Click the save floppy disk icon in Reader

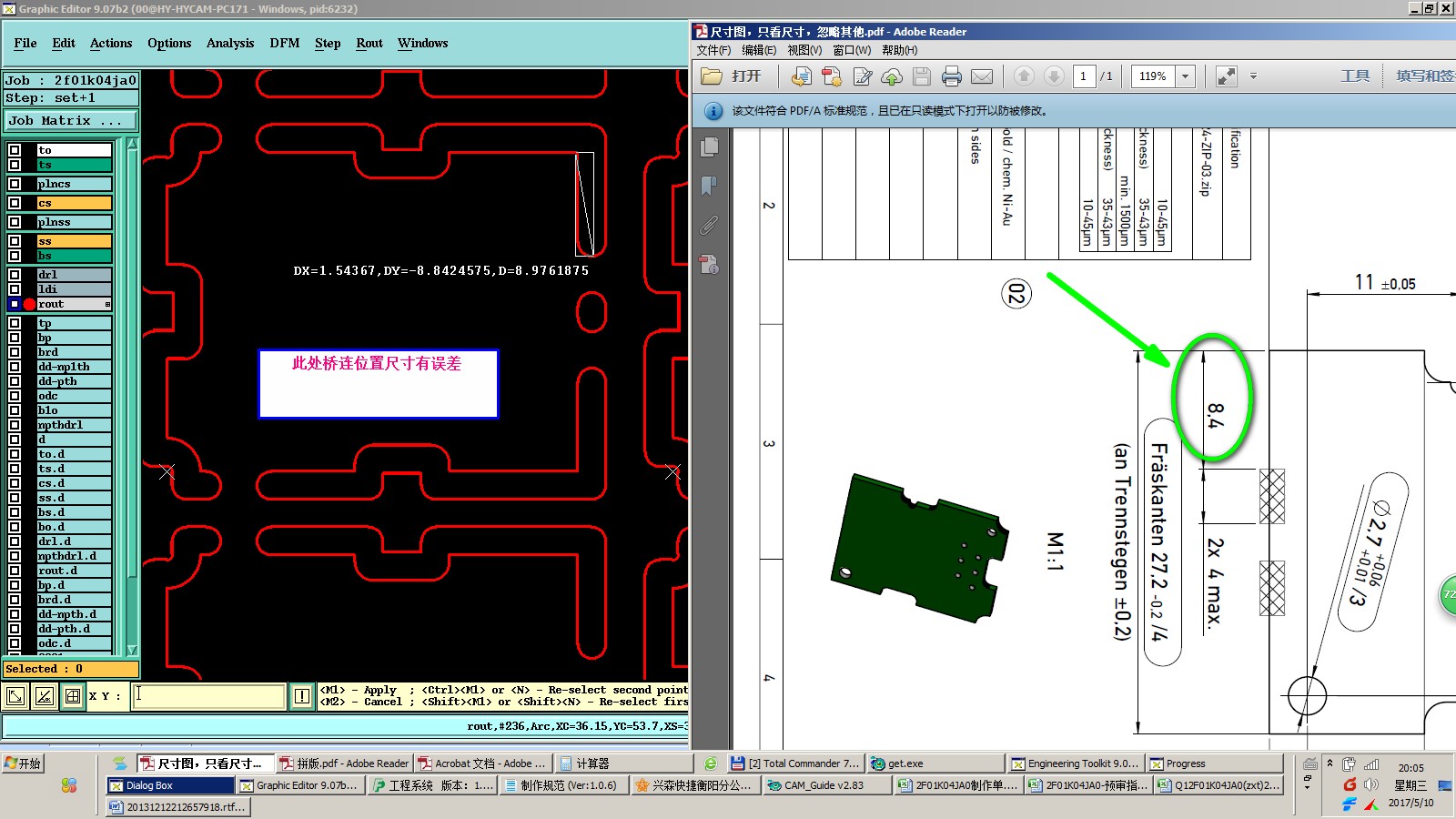point(922,76)
